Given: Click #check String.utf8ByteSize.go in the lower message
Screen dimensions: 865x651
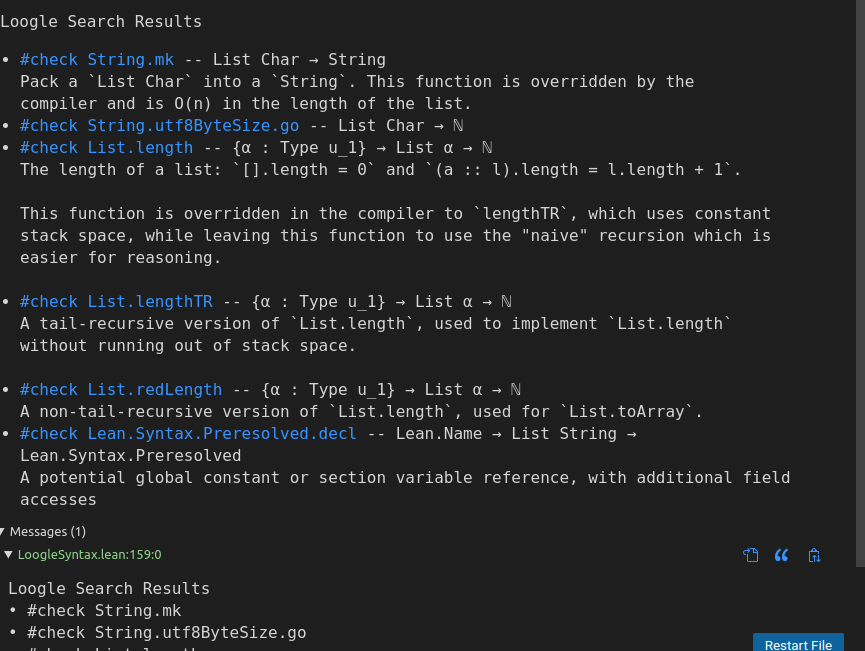Looking at the screenshot, I should coord(167,633).
